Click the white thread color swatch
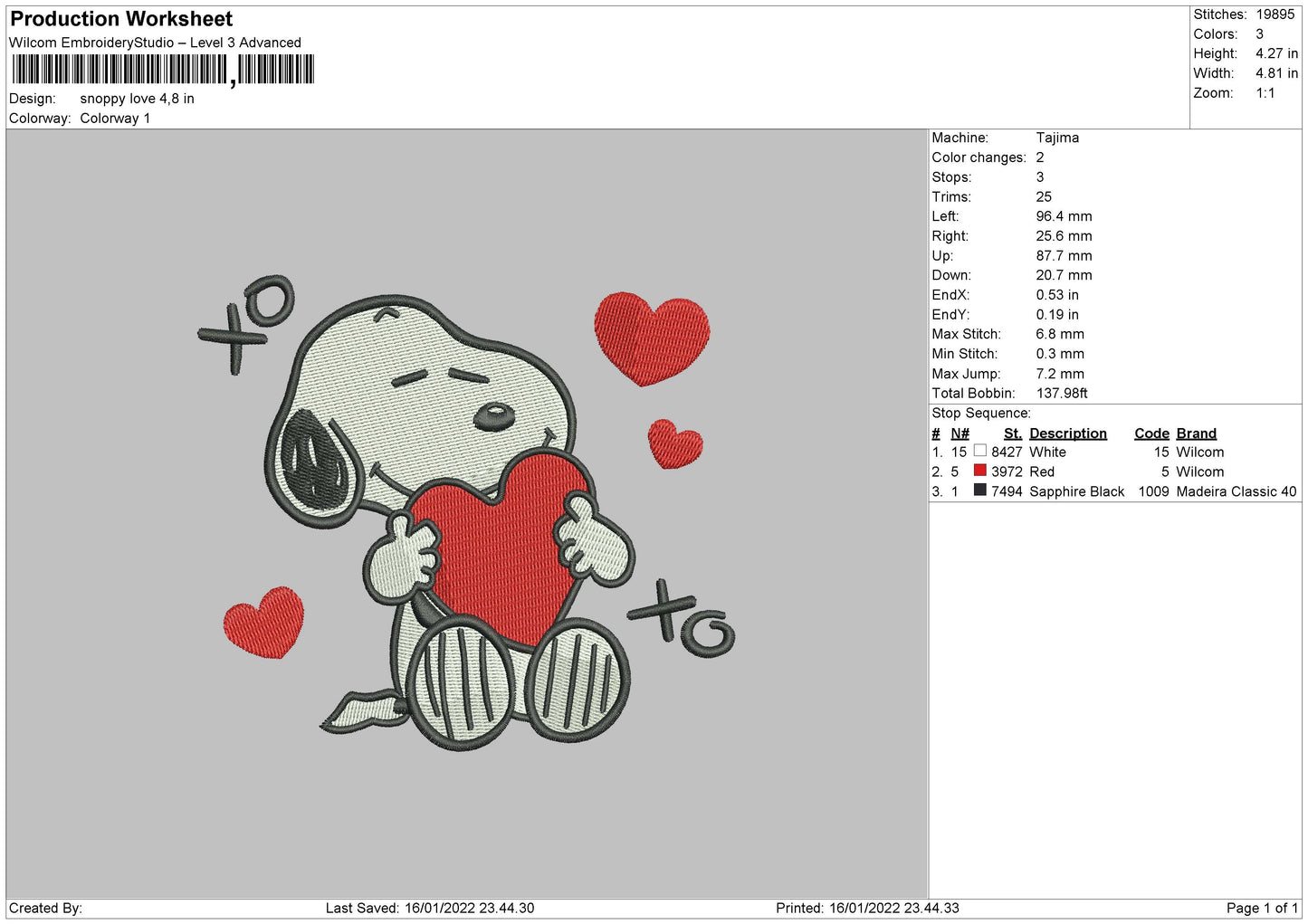1308x924 pixels. coord(979,451)
